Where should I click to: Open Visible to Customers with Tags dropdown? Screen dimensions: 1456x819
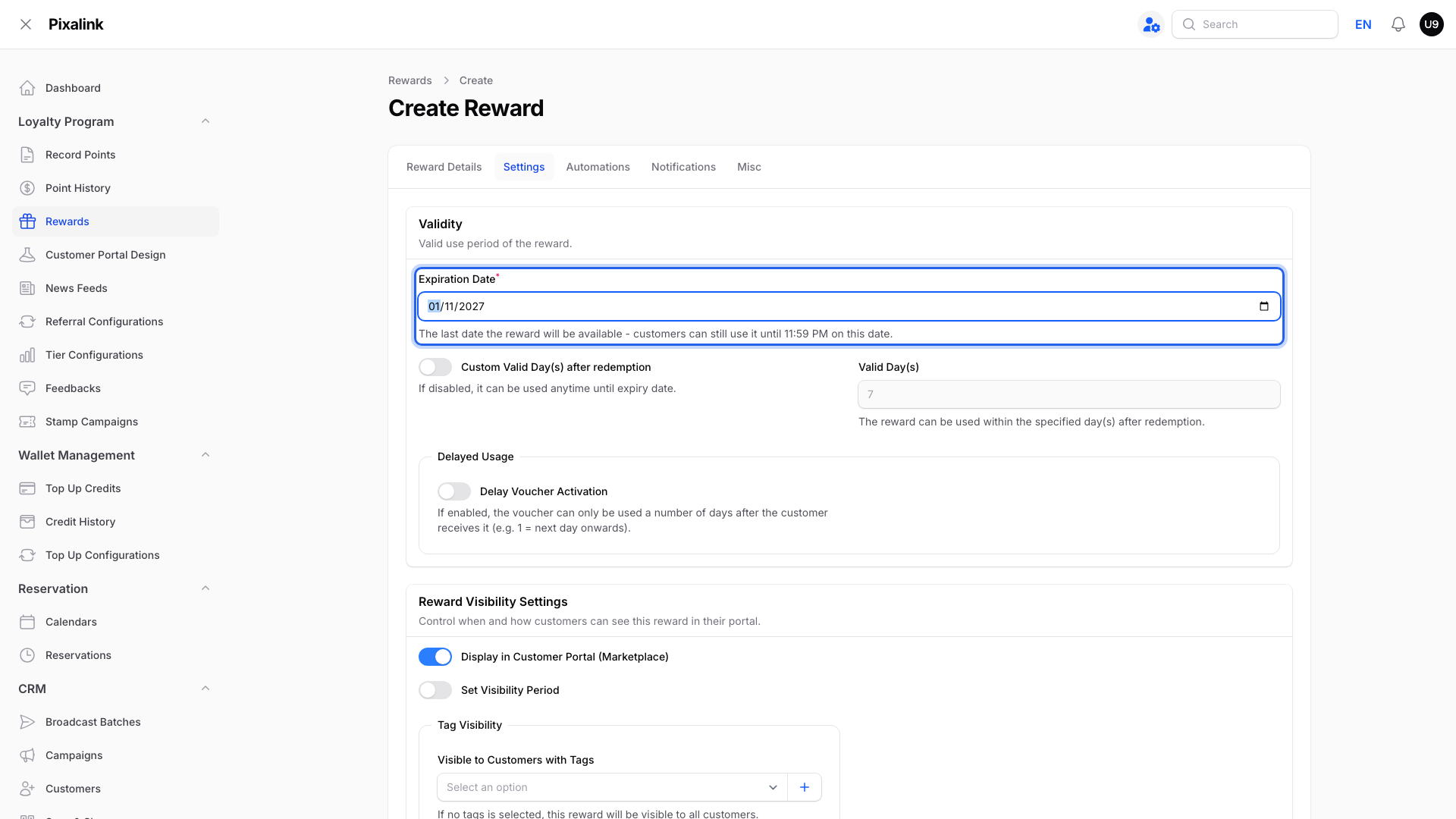pyautogui.click(x=612, y=787)
